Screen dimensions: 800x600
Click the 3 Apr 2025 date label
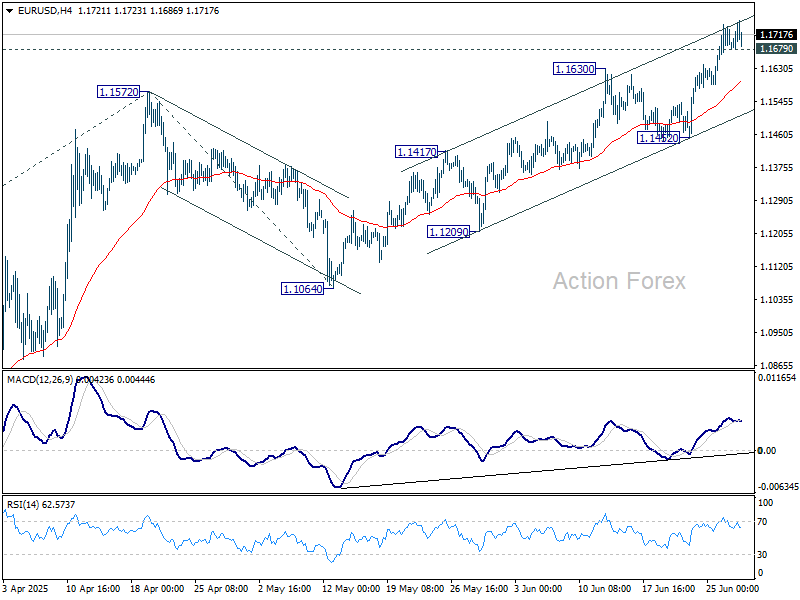27,590
